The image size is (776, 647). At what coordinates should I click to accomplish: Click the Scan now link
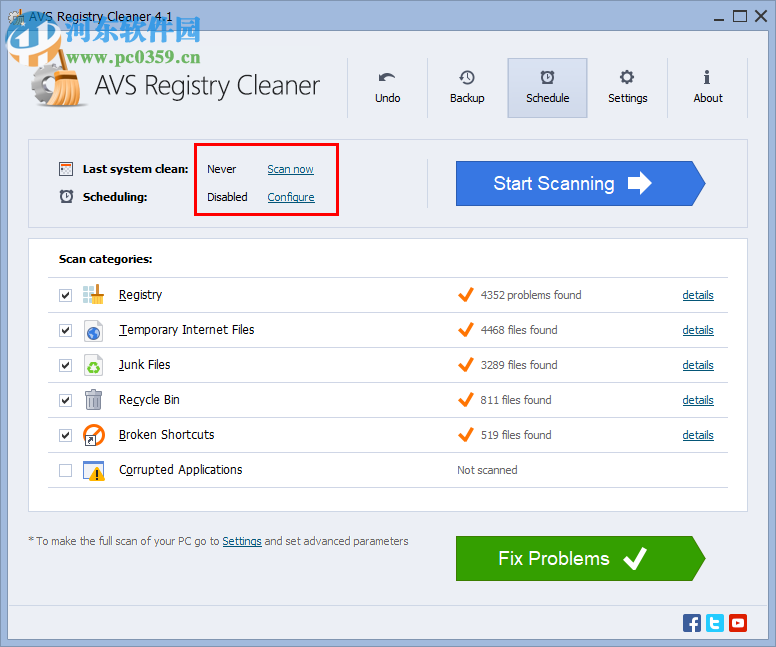[x=291, y=169]
